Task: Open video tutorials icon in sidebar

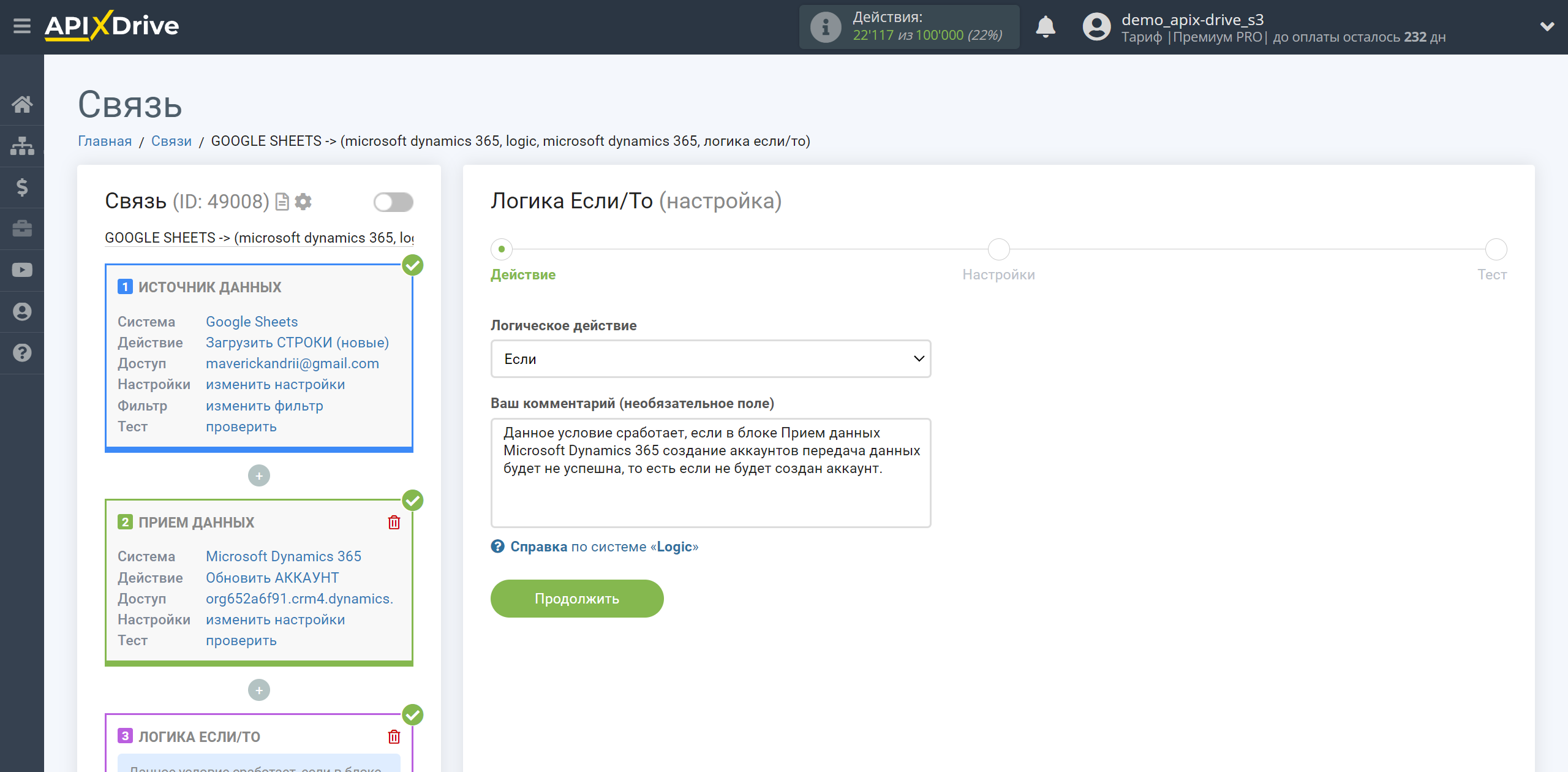Action: point(22,270)
